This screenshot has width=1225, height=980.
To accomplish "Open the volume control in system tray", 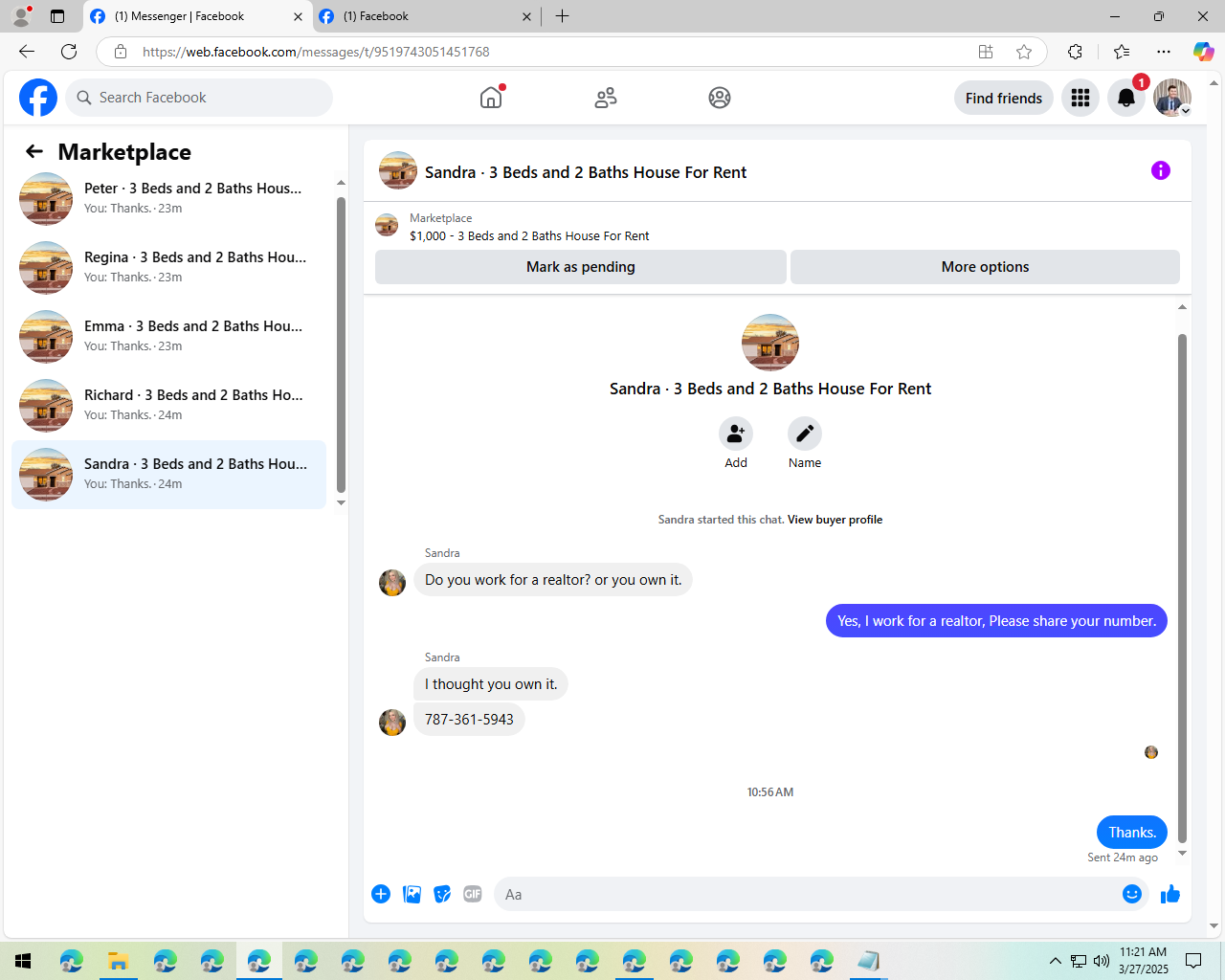I will pos(1102,961).
